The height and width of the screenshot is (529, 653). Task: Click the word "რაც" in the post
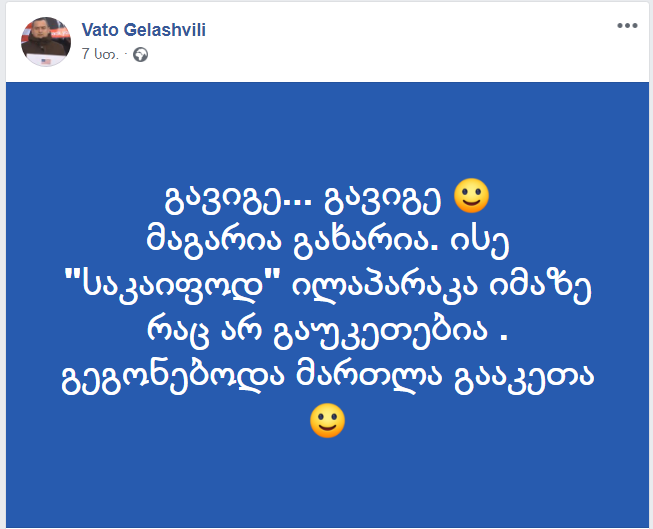[205, 331]
